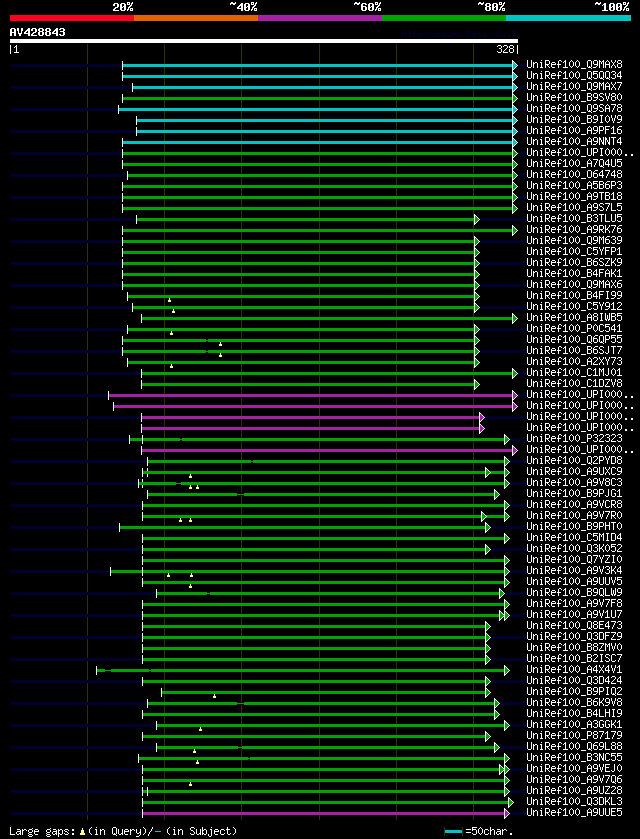Click the yellow gap marker under UniRef100_C5Y912 bar
The height and width of the screenshot is (839, 640).
[173, 311]
